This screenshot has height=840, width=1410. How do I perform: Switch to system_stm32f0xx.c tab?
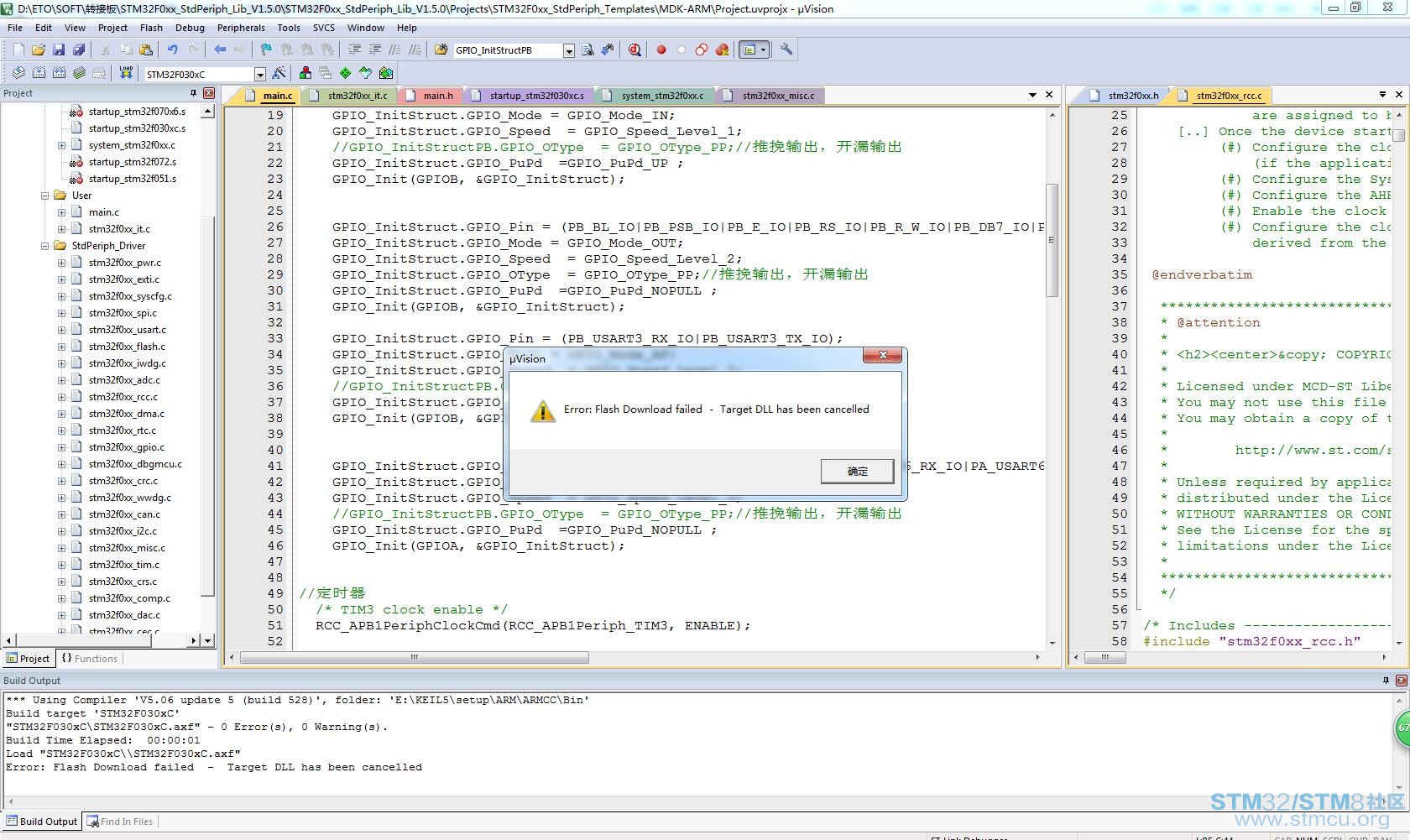655,96
